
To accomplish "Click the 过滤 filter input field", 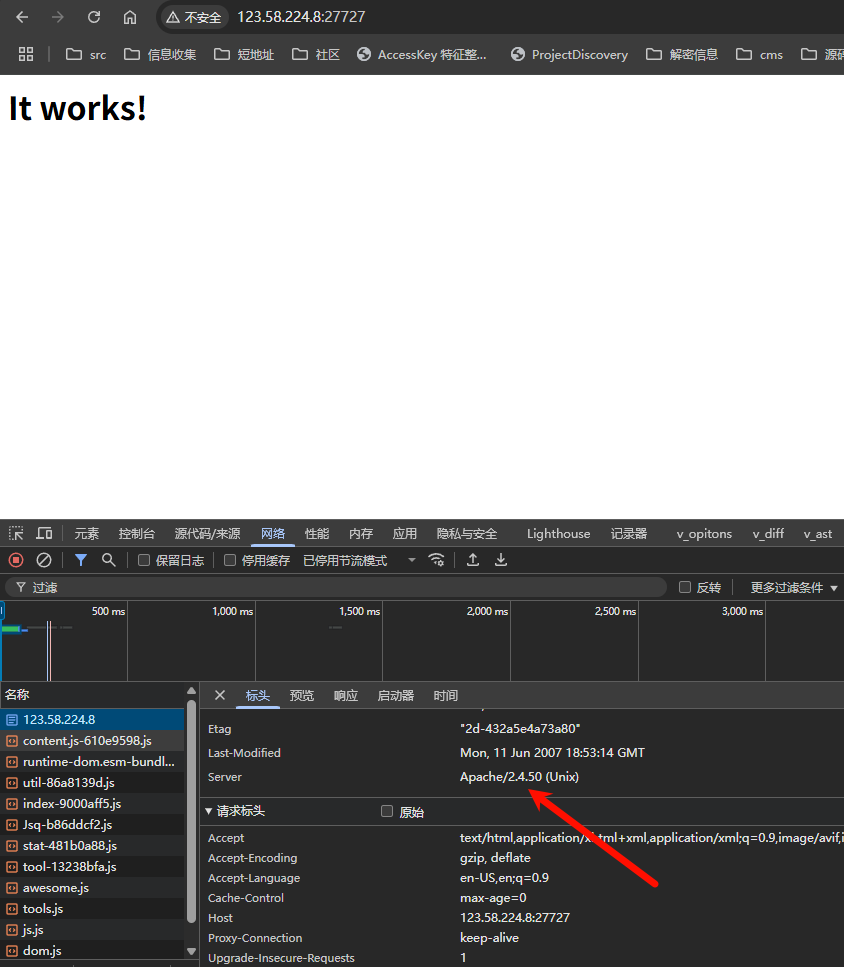I will 340,587.
